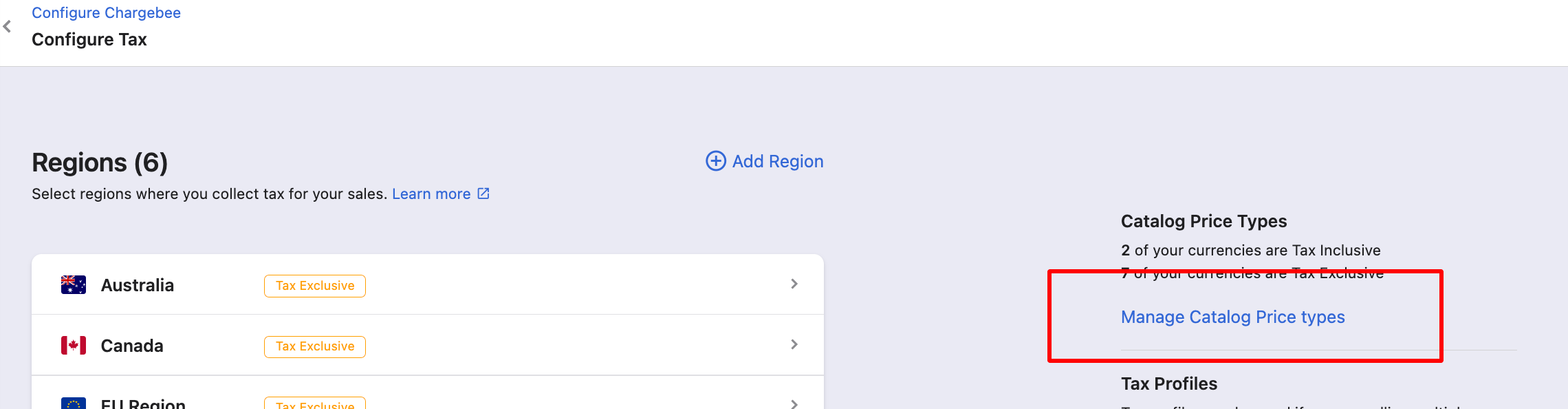Image resolution: width=1568 pixels, height=409 pixels.
Task: Click Canada's Tax Exclusive badge
Action: tap(315, 346)
